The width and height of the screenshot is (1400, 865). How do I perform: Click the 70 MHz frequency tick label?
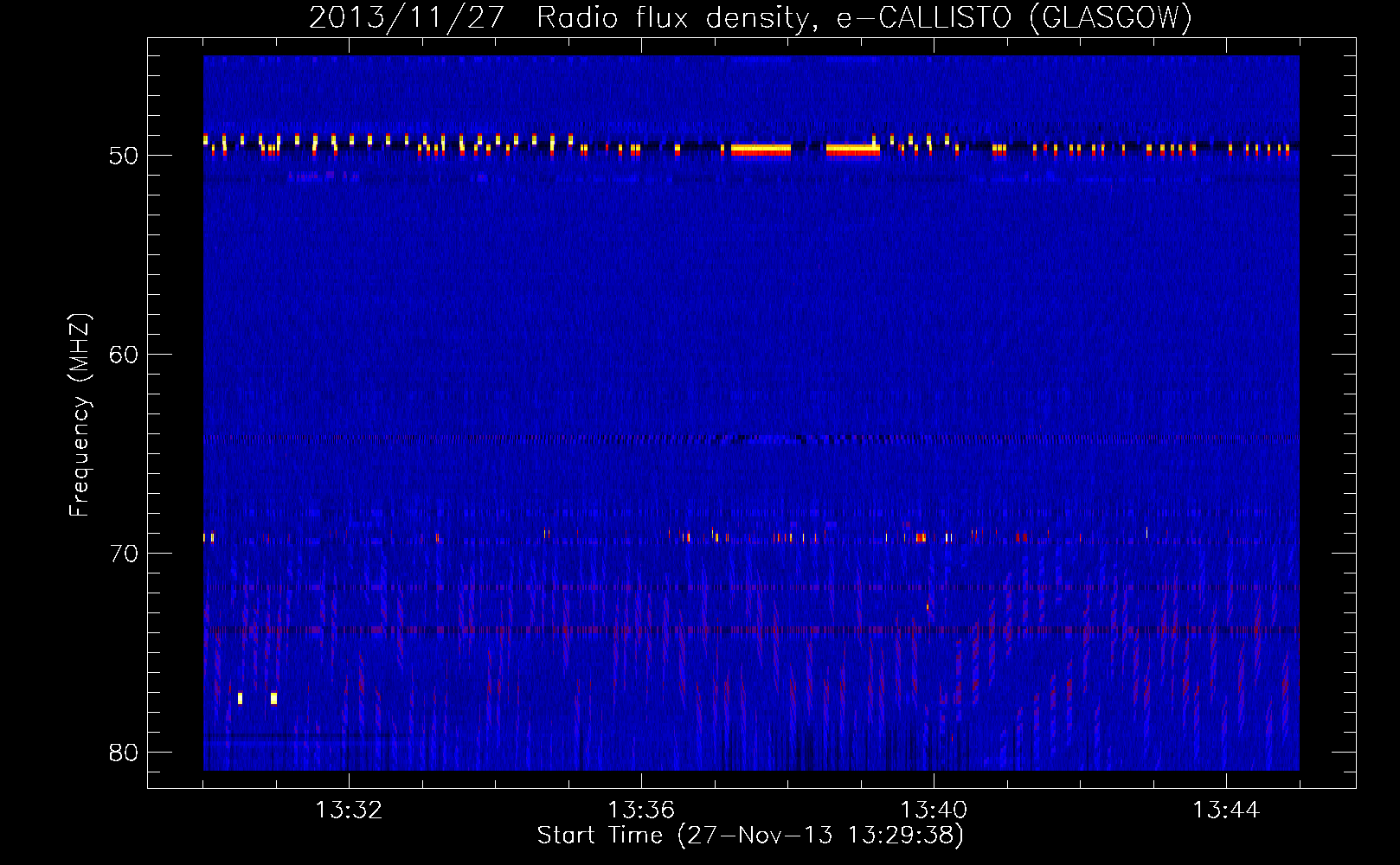[x=124, y=554]
